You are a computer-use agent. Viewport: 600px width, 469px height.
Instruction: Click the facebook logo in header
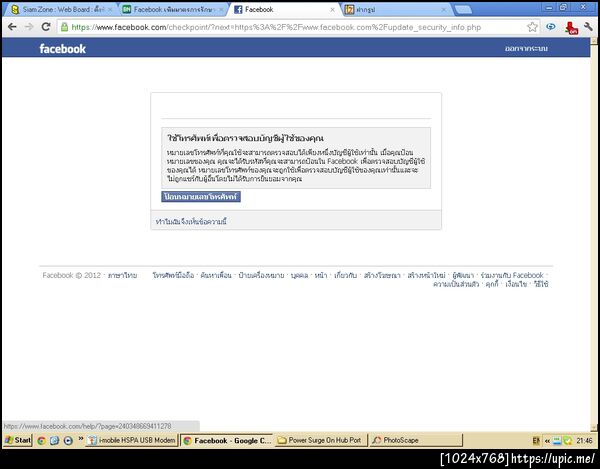pyautogui.click(x=62, y=49)
